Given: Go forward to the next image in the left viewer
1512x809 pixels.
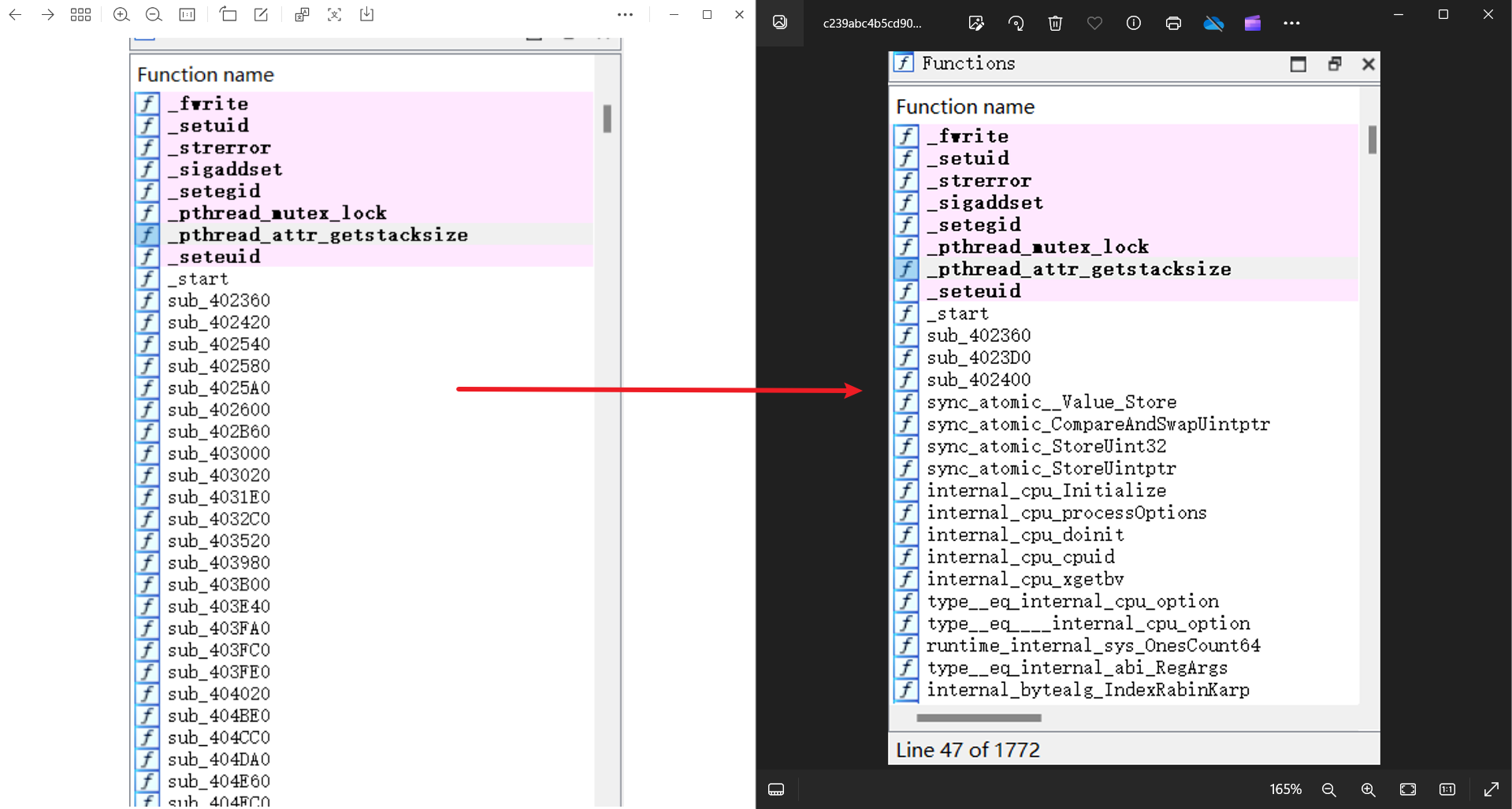Looking at the screenshot, I should 48,15.
